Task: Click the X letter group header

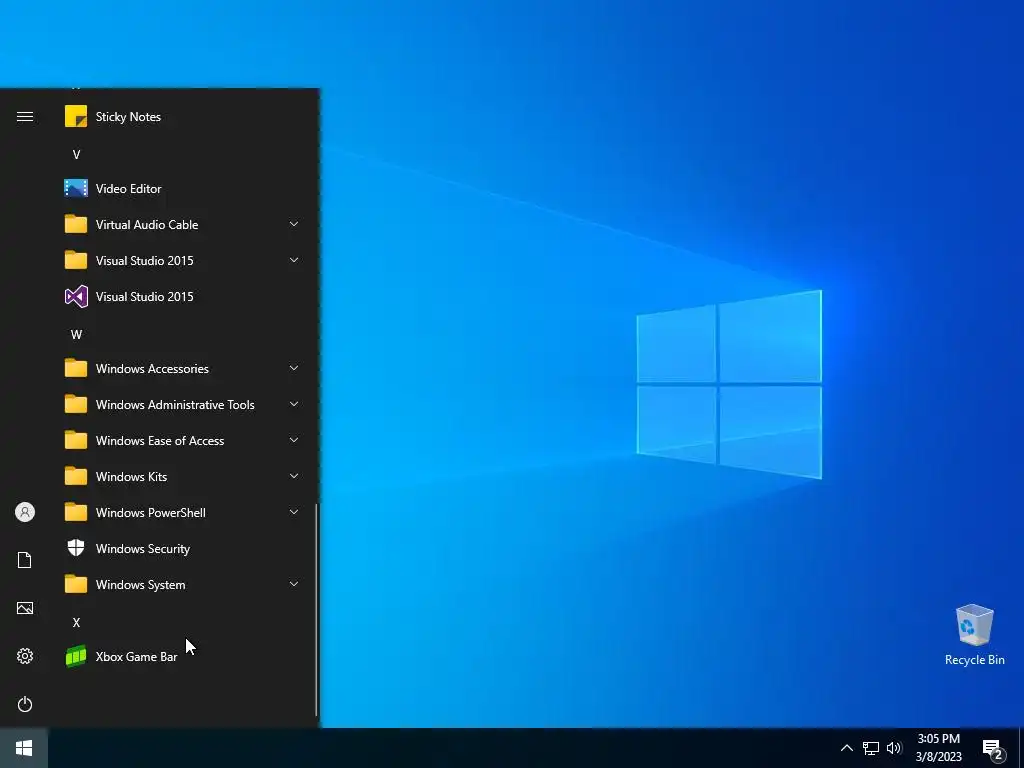Action: click(x=76, y=622)
